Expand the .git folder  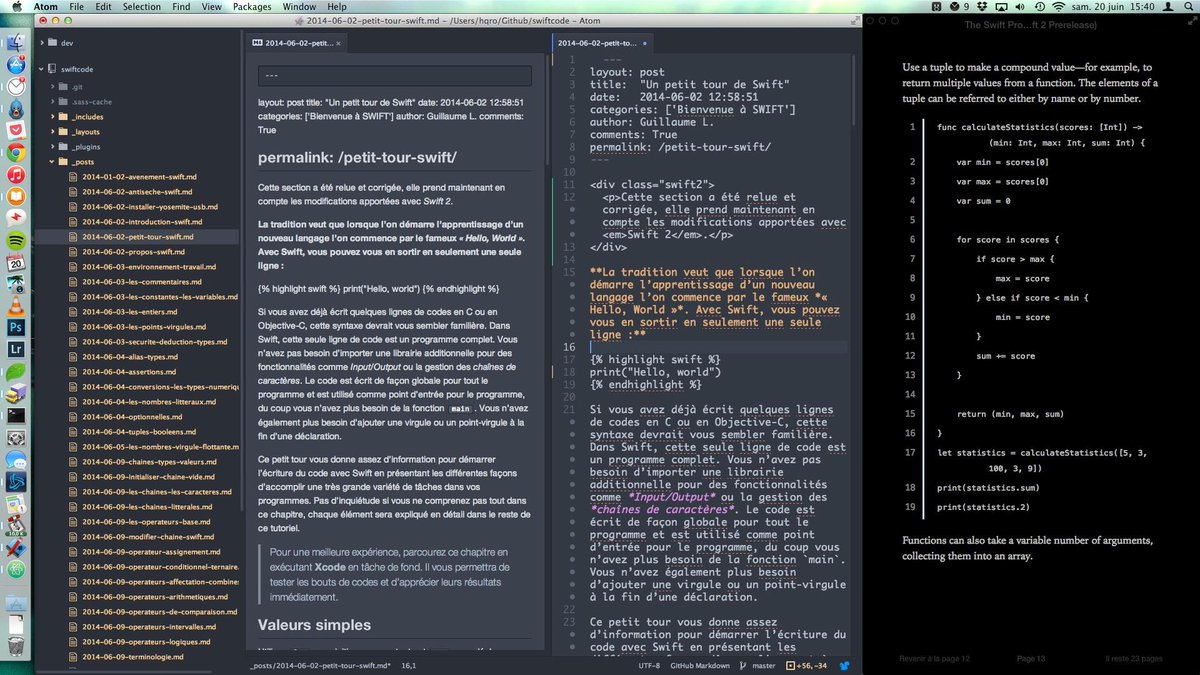(x=52, y=86)
